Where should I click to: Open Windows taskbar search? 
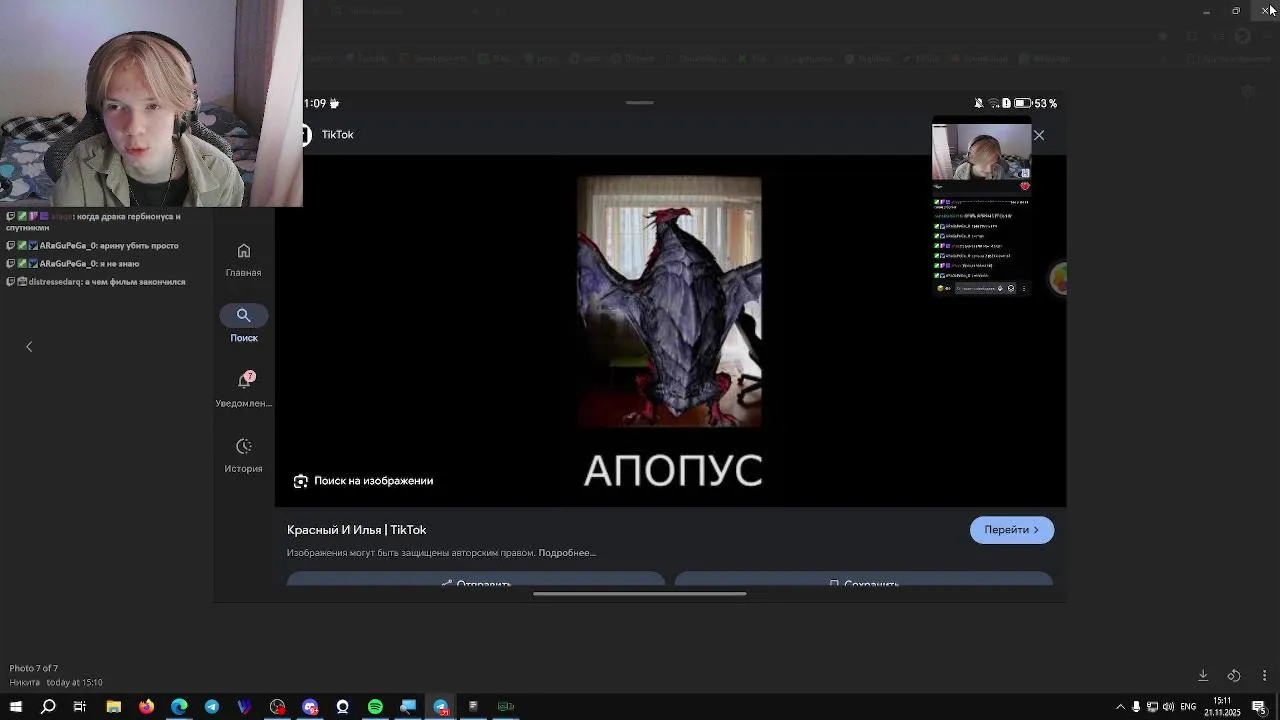click(48, 707)
